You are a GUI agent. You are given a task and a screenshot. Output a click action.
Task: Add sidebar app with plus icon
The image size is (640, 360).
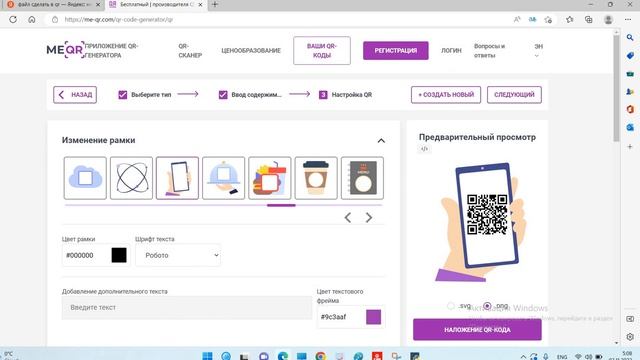[x=630, y=146]
